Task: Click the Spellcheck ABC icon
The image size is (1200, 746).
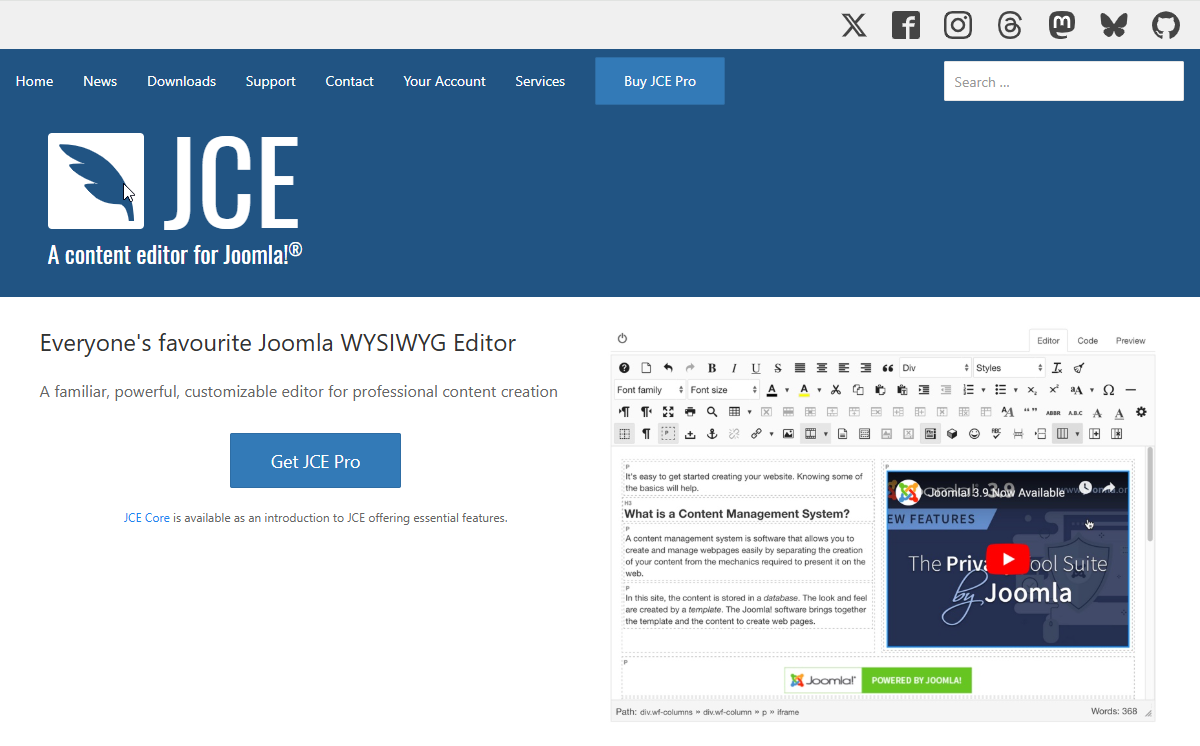Action: tap(996, 434)
